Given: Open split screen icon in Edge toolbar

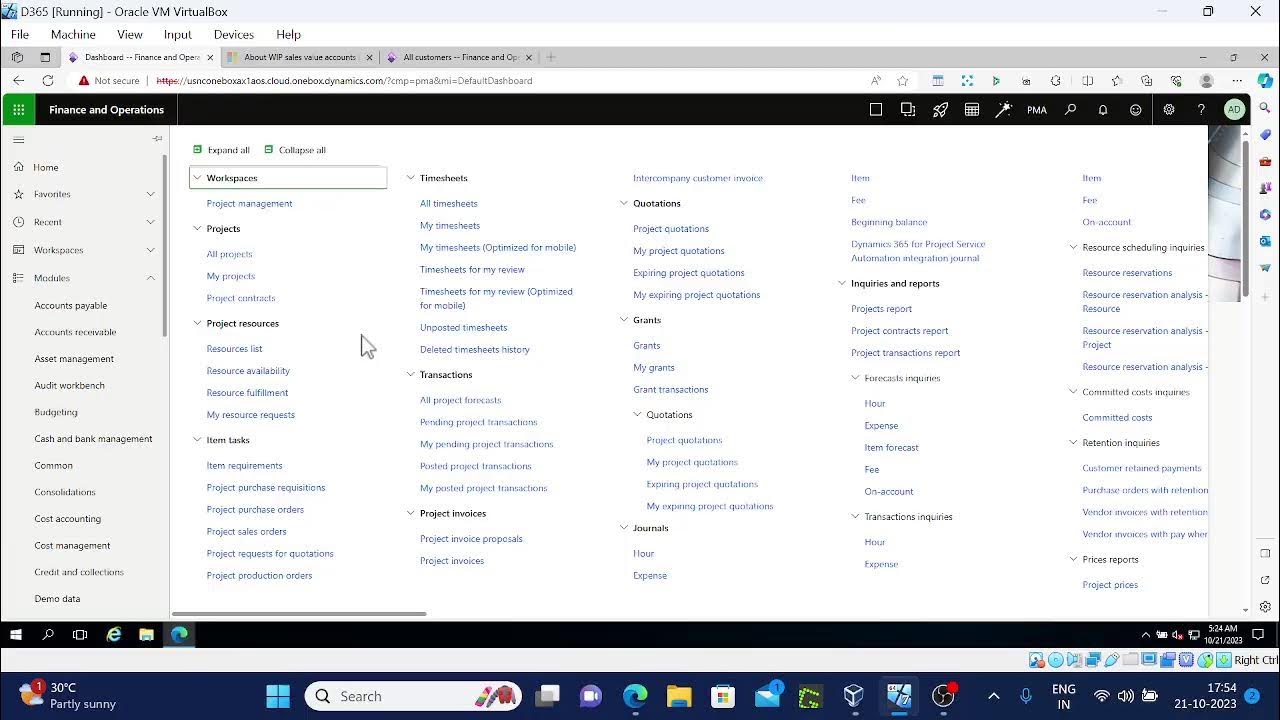Looking at the screenshot, I should click(1088, 81).
